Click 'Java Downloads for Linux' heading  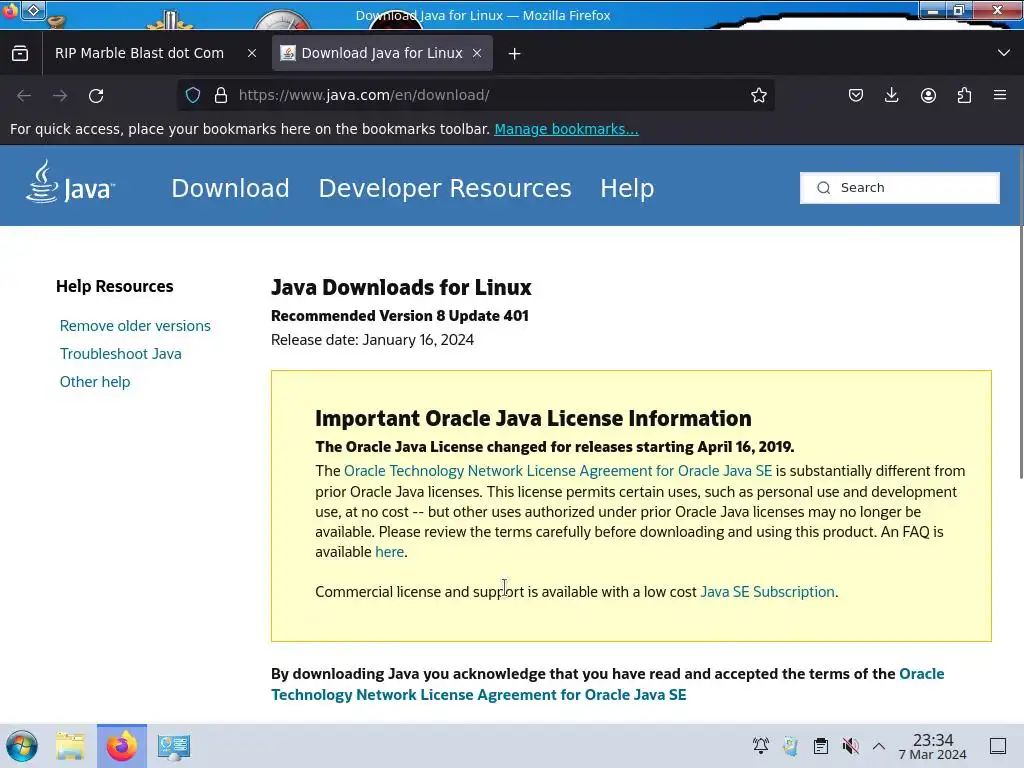[401, 288]
